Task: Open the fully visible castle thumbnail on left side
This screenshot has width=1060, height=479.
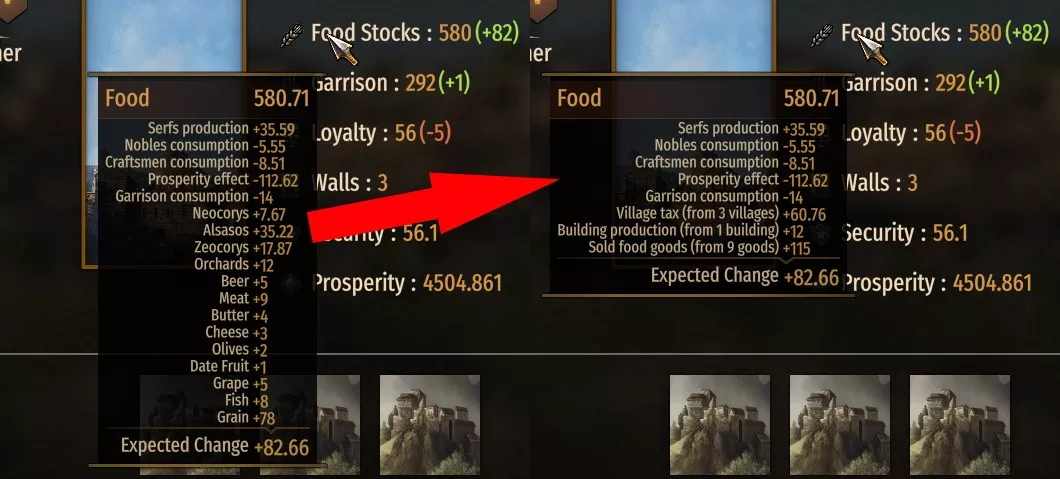Action: point(430,425)
